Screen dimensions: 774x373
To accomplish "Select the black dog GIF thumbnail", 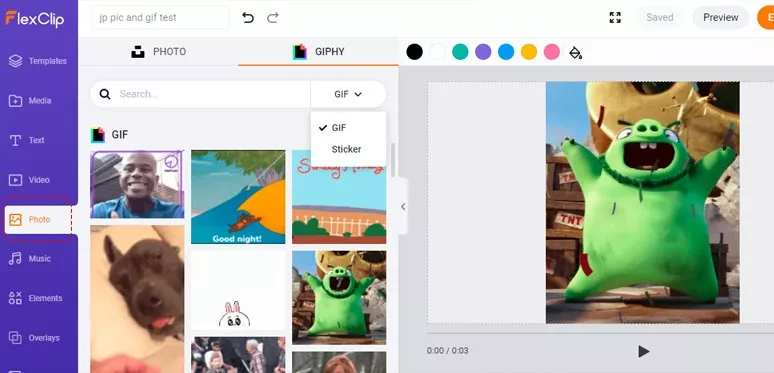I will [137, 298].
